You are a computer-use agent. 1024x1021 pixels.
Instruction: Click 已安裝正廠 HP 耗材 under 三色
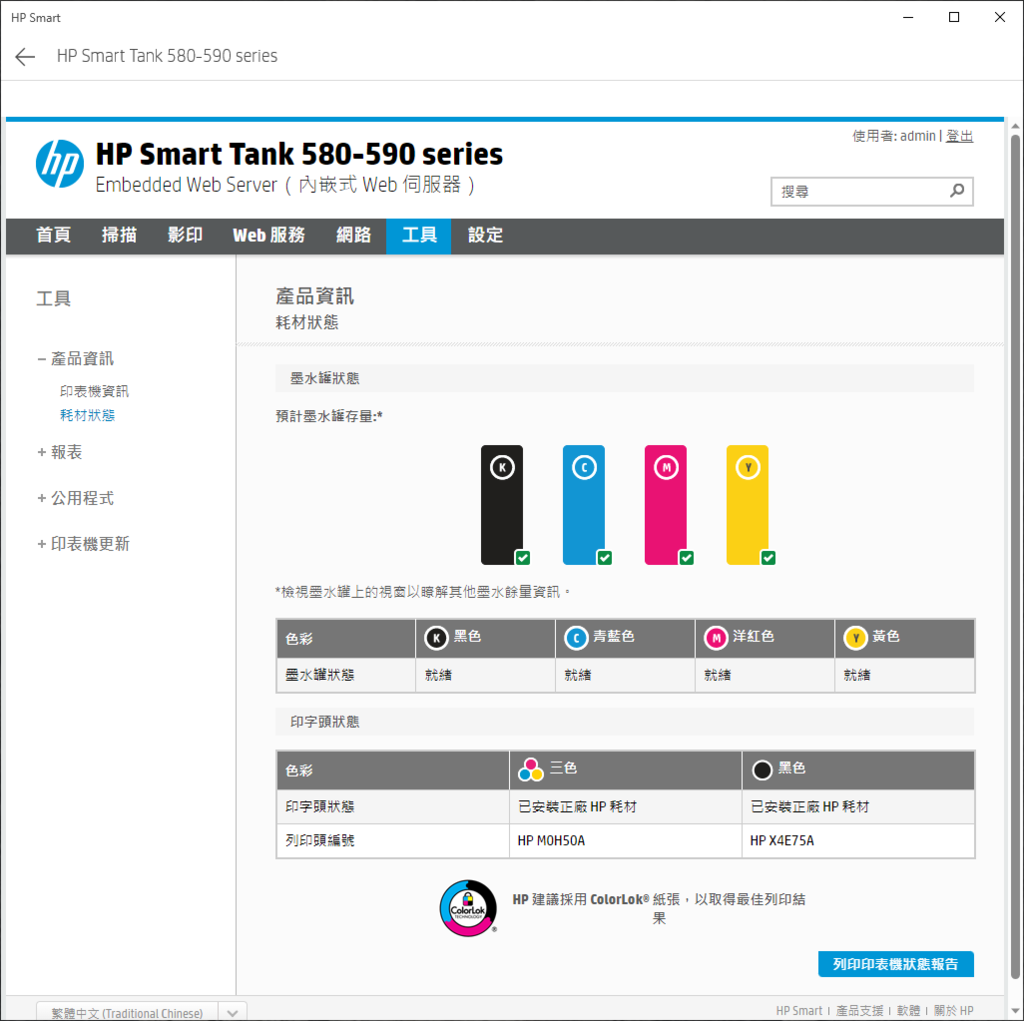[577, 807]
